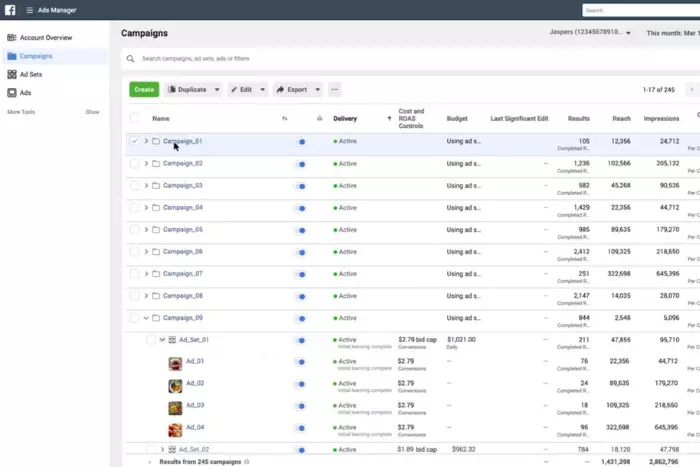Click the $2.79 bid cap cell of Ad_Set_01
Image resolution: width=700 pixels, height=467 pixels.
pyautogui.click(x=417, y=340)
